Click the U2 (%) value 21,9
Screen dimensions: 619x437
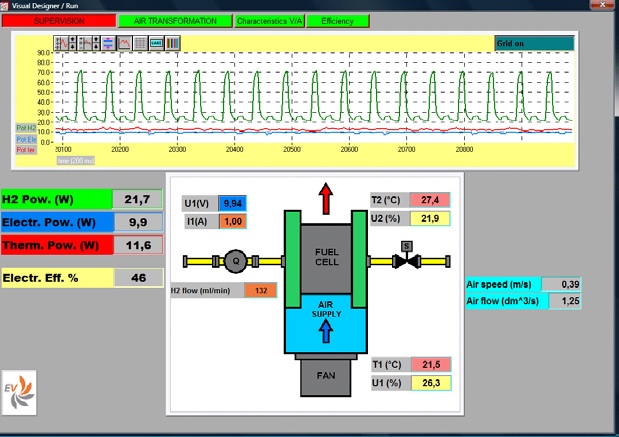[430, 218]
